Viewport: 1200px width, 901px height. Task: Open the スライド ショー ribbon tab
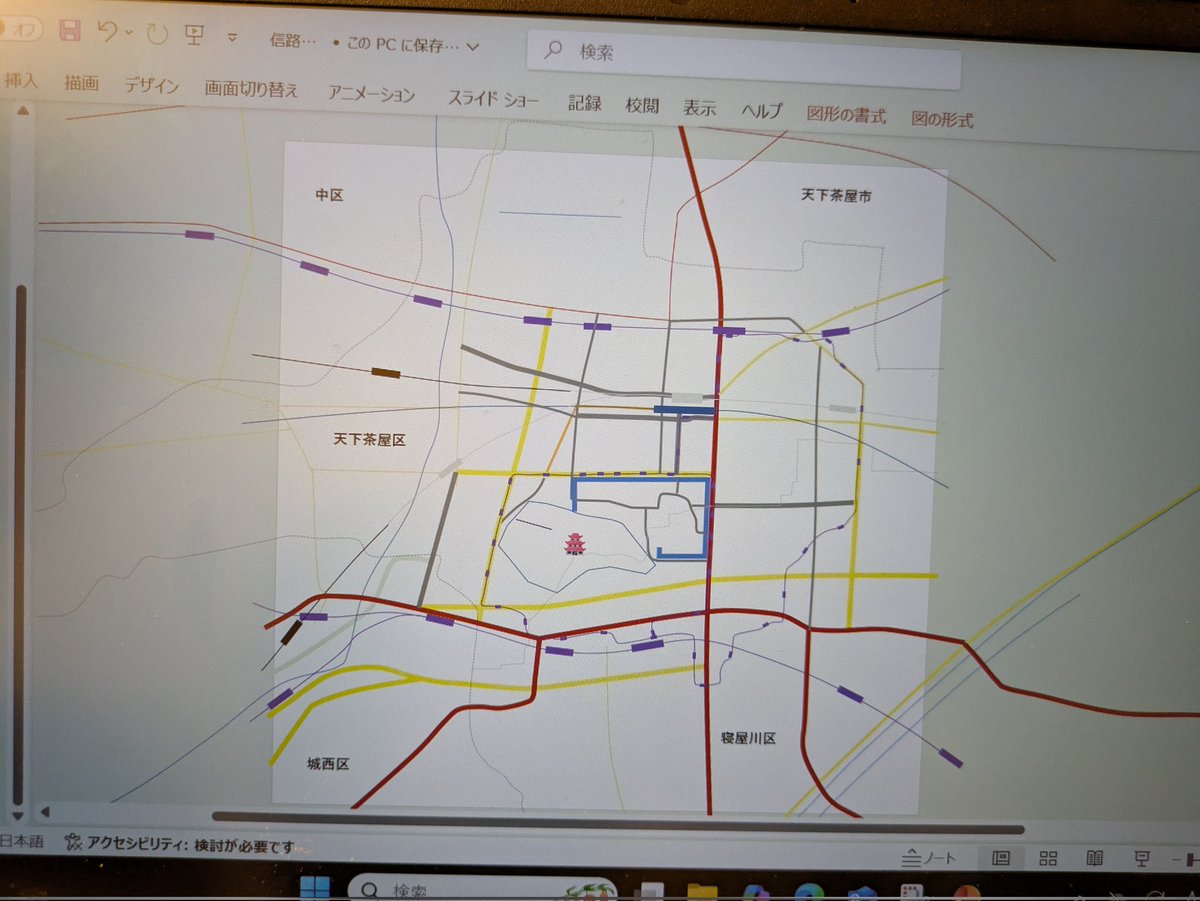[x=493, y=99]
